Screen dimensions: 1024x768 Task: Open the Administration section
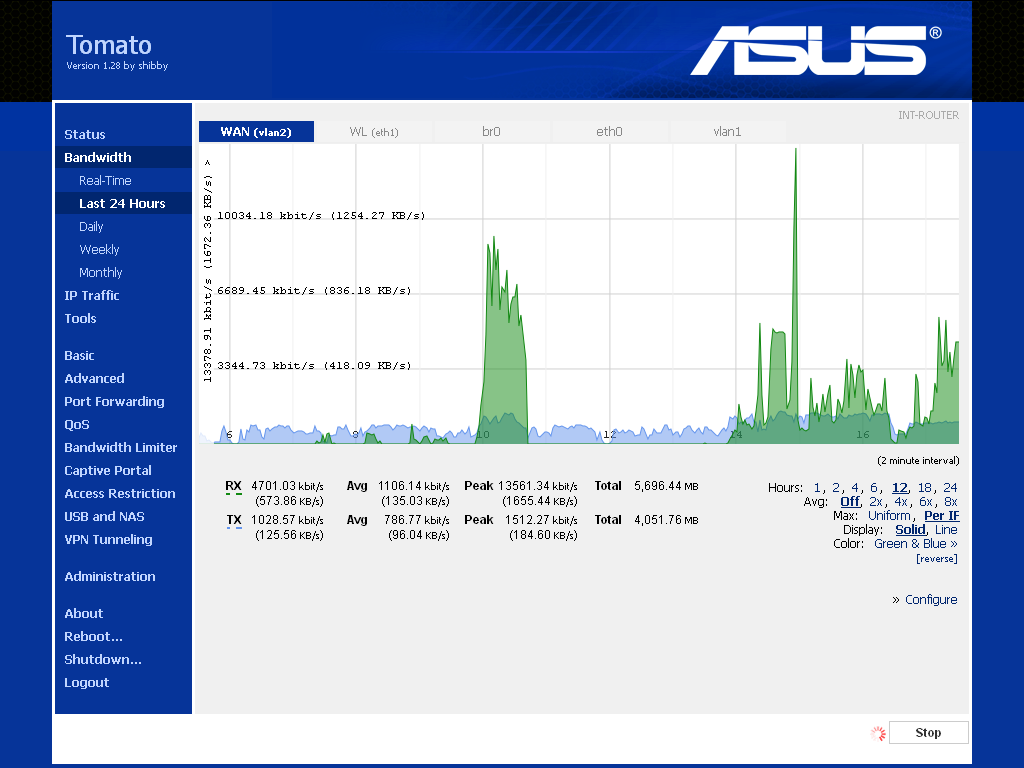coord(110,577)
